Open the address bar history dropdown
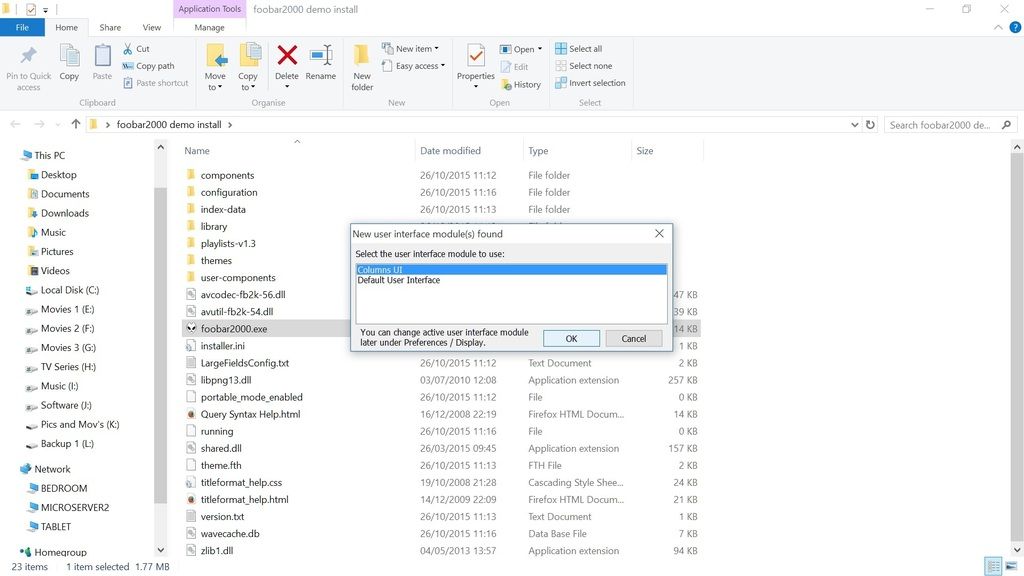Image resolution: width=1024 pixels, height=576 pixels. tap(854, 125)
